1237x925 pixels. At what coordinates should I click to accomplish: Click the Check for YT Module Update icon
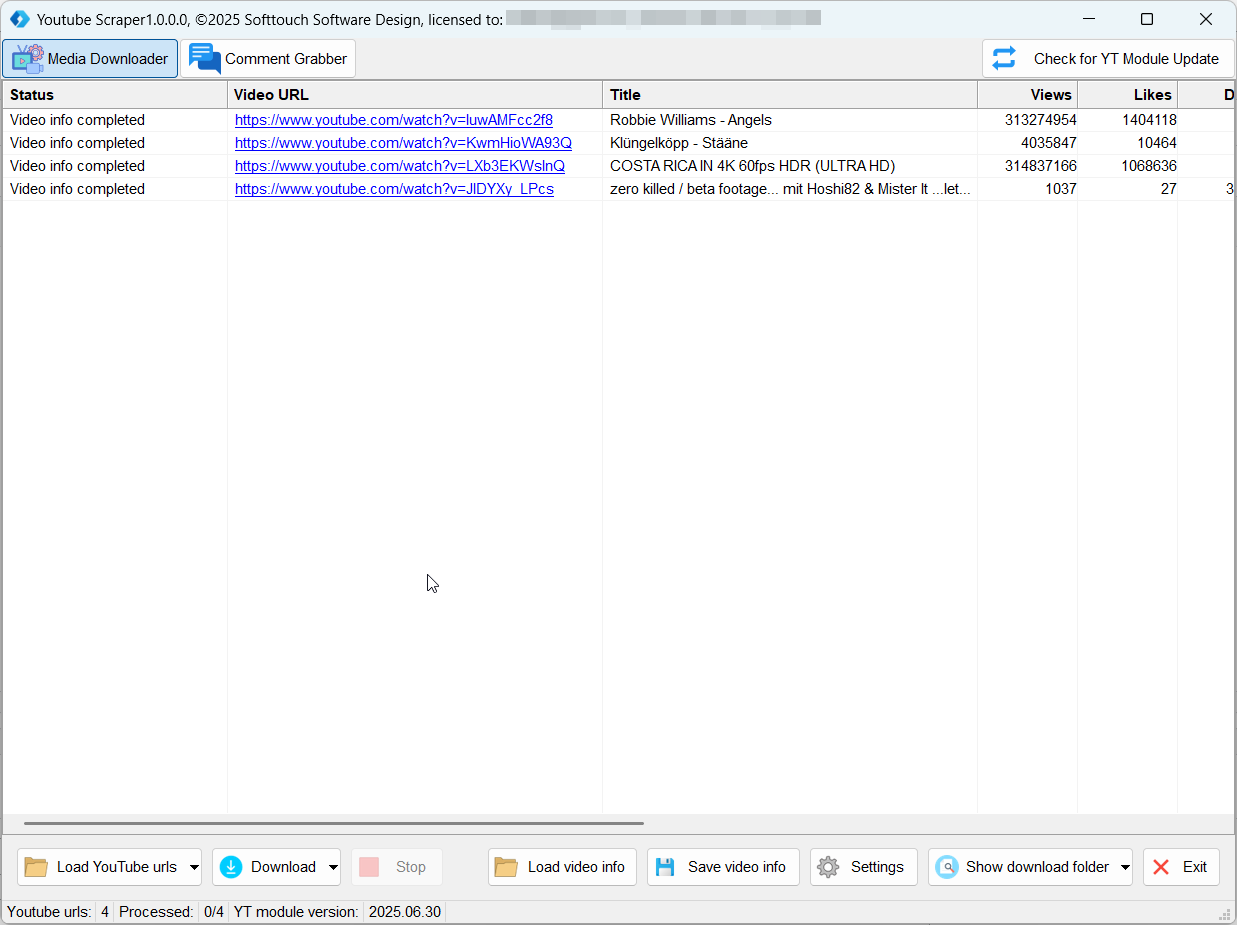(x=1004, y=59)
